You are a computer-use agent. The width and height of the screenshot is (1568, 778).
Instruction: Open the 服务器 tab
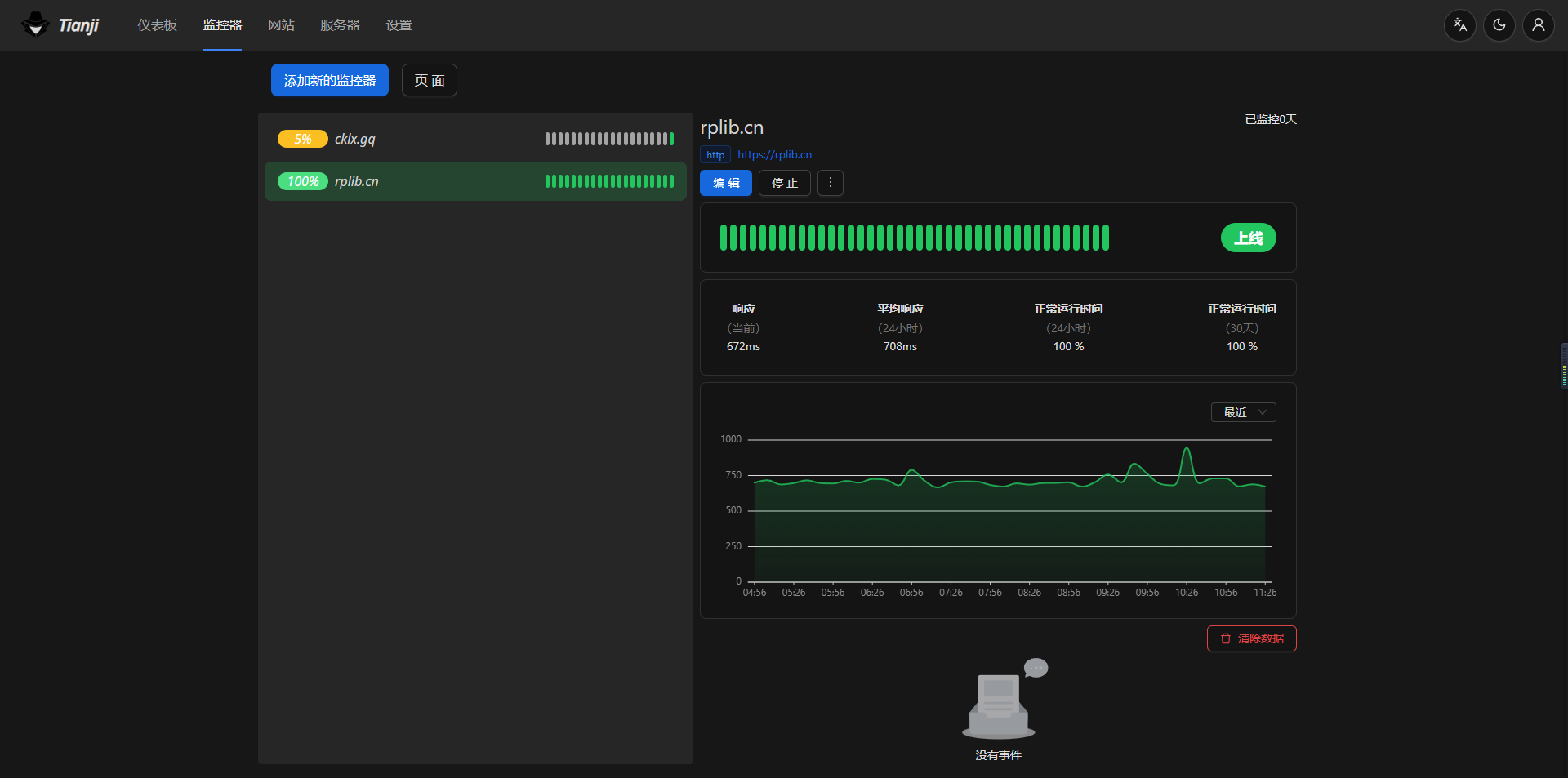pyautogui.click(x=340, y=25)
